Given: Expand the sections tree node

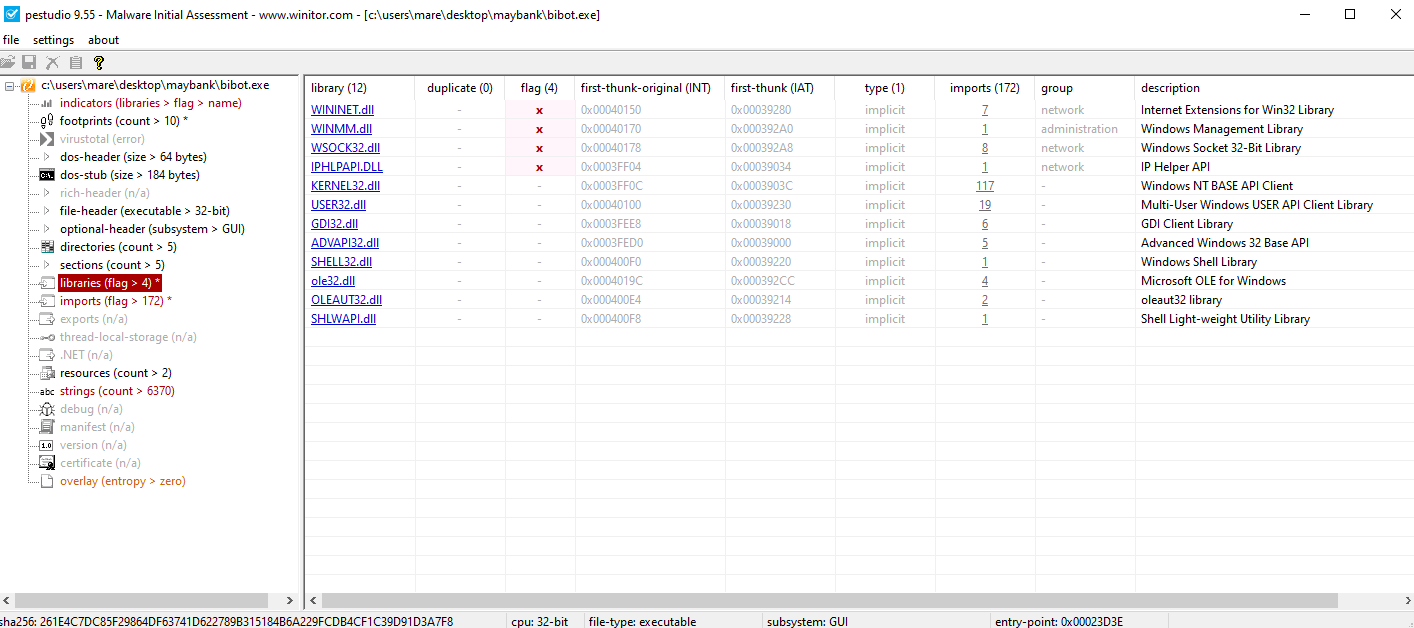Looking at the screenshot, I should [47, 265].
